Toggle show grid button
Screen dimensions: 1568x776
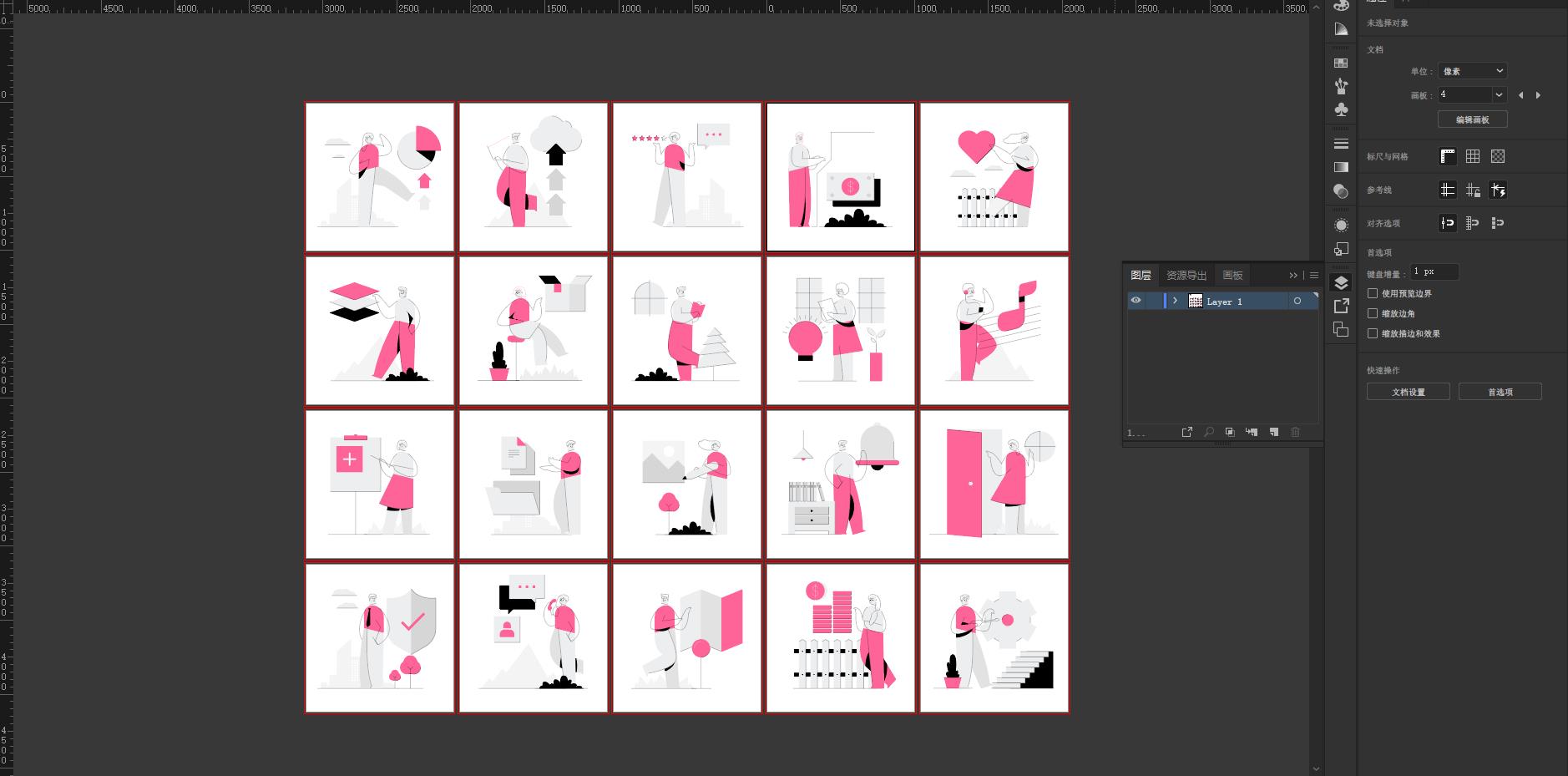(1473, 156)
